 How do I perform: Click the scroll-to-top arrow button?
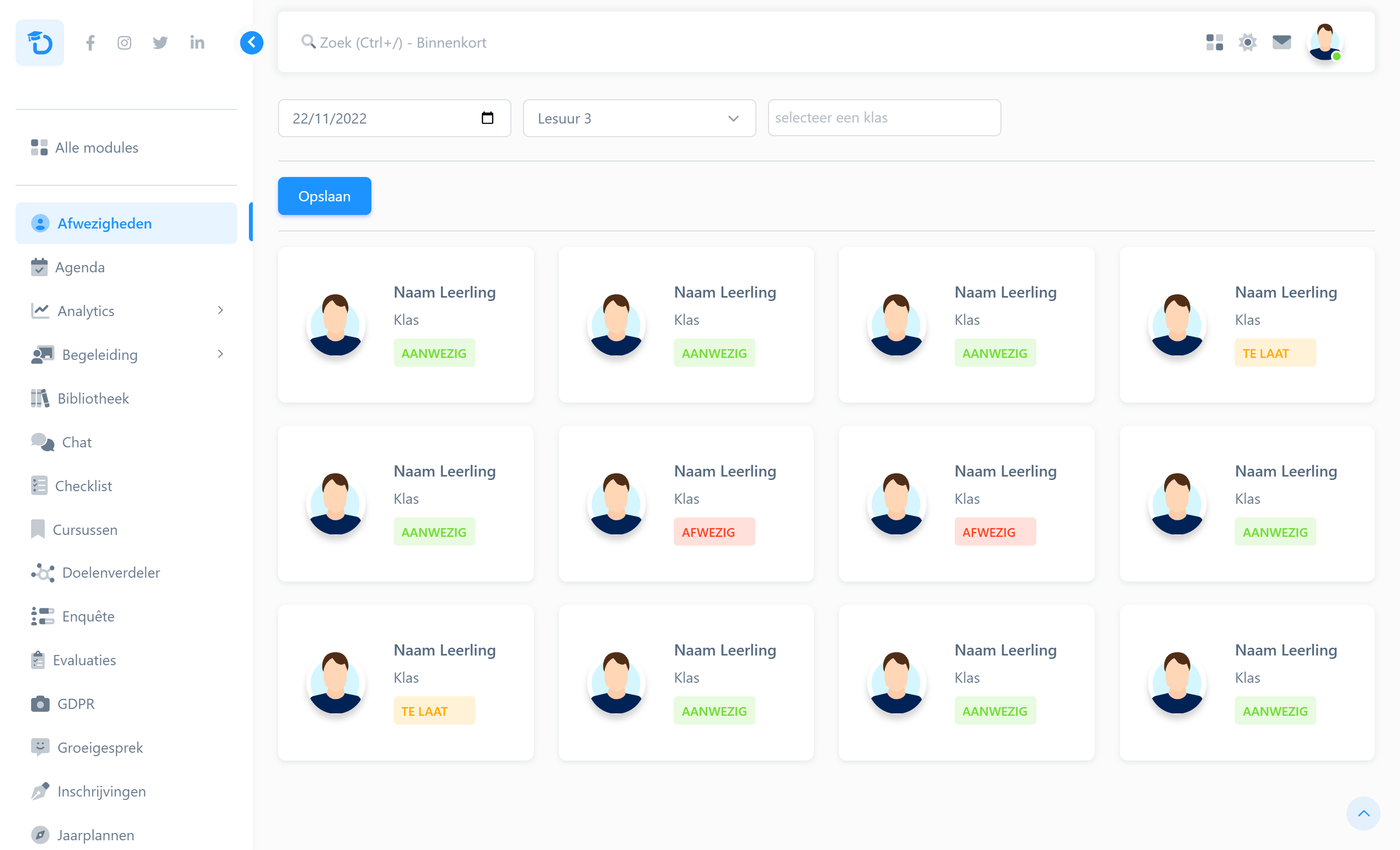[1363, 813]
